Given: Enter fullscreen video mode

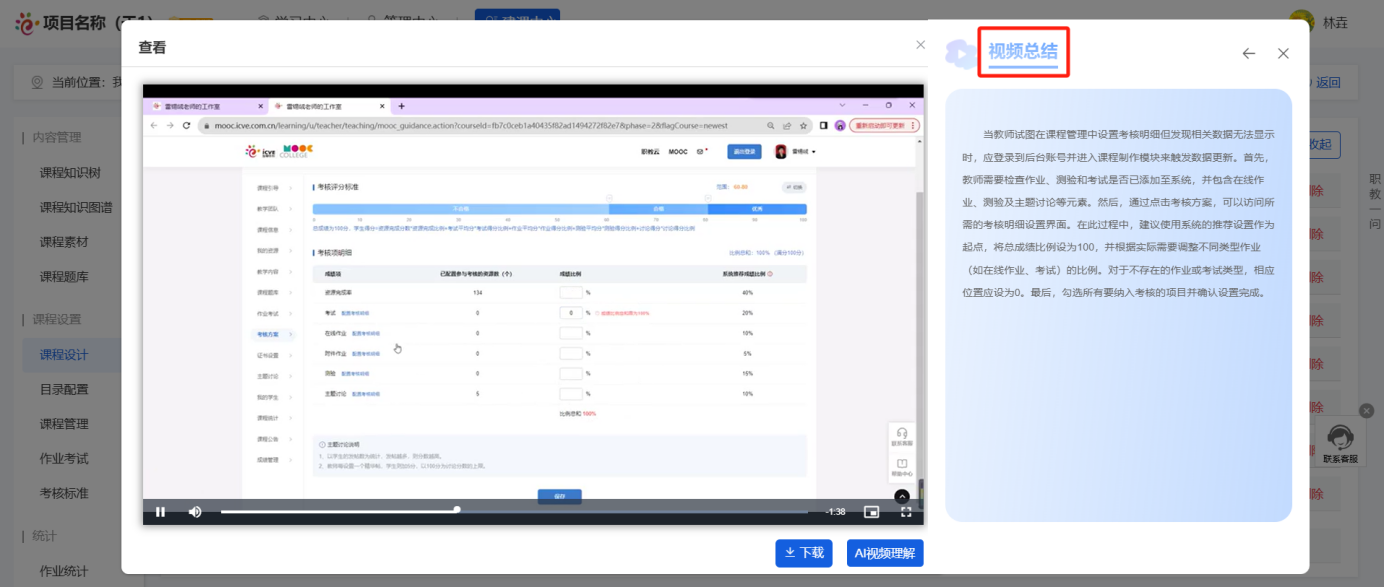Looking at the screenshot, I should point(906,512).
